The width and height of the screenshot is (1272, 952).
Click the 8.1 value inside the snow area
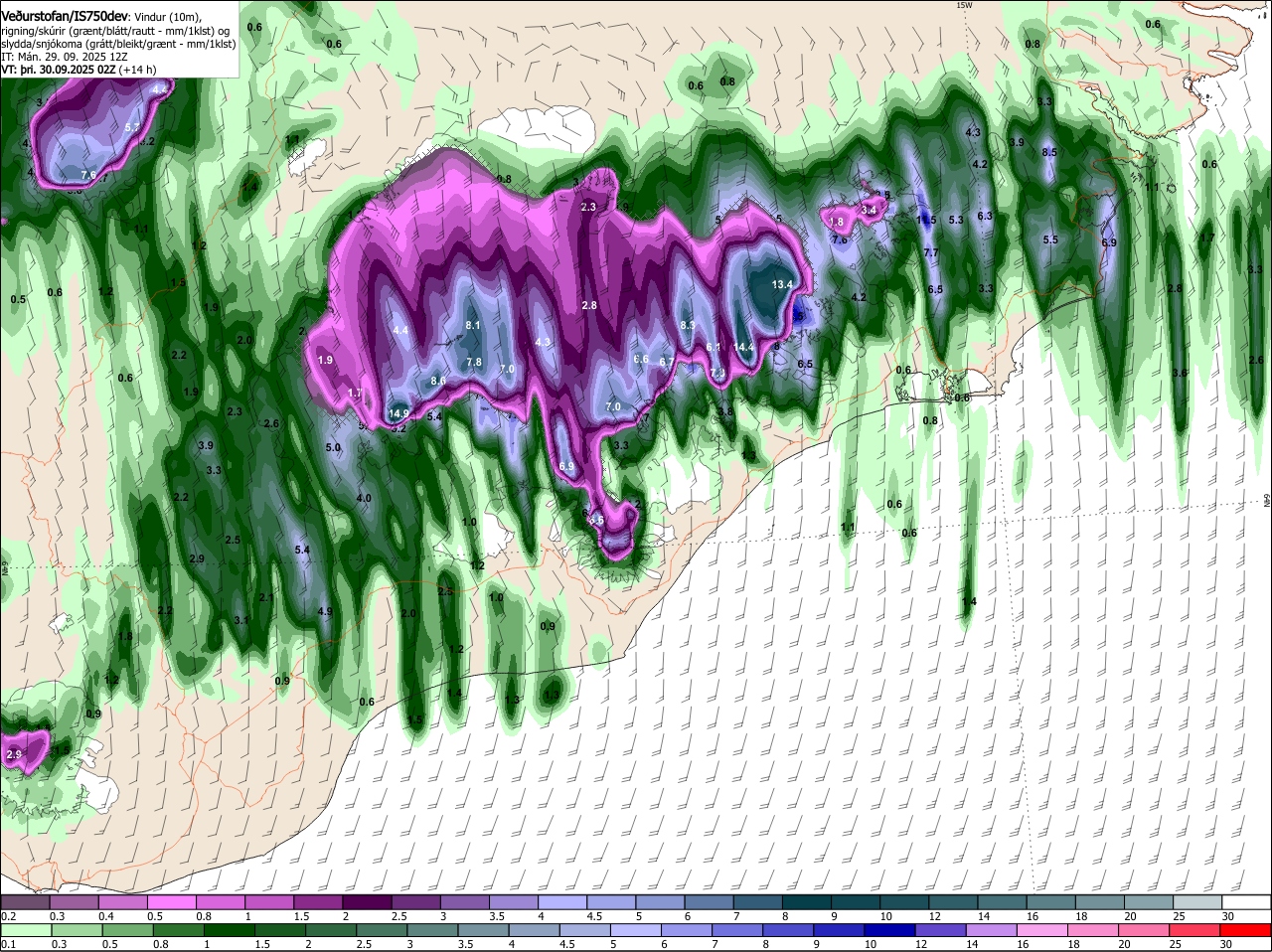click(473, 325)
